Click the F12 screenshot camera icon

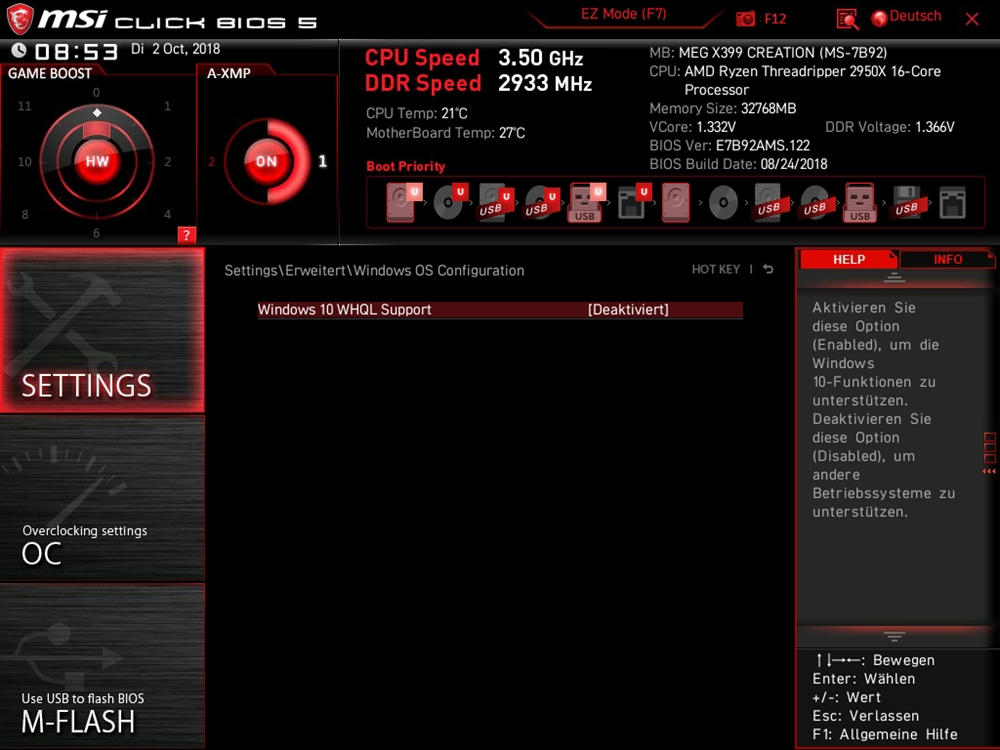[x=746, y=18]
